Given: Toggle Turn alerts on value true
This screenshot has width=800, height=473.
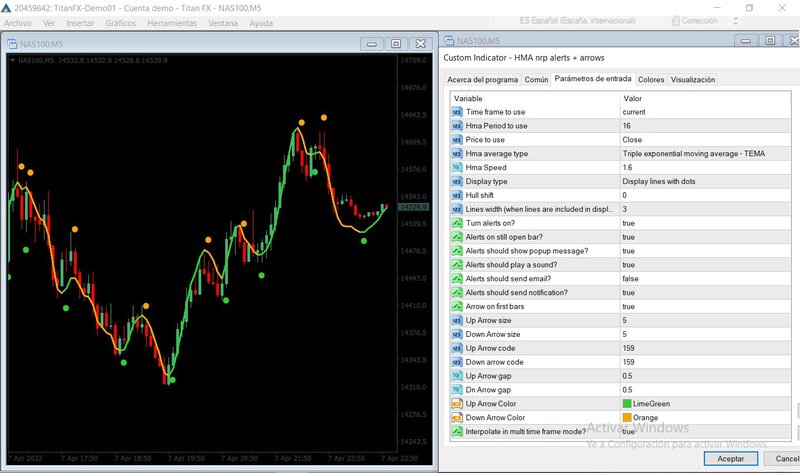Looking at the screenshot, I should click(629, 223).
